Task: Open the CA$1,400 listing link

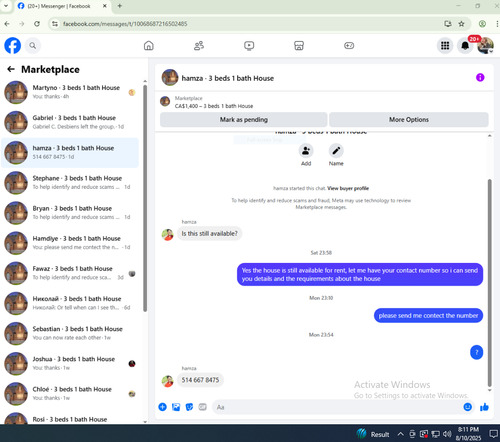Action: 214,106
